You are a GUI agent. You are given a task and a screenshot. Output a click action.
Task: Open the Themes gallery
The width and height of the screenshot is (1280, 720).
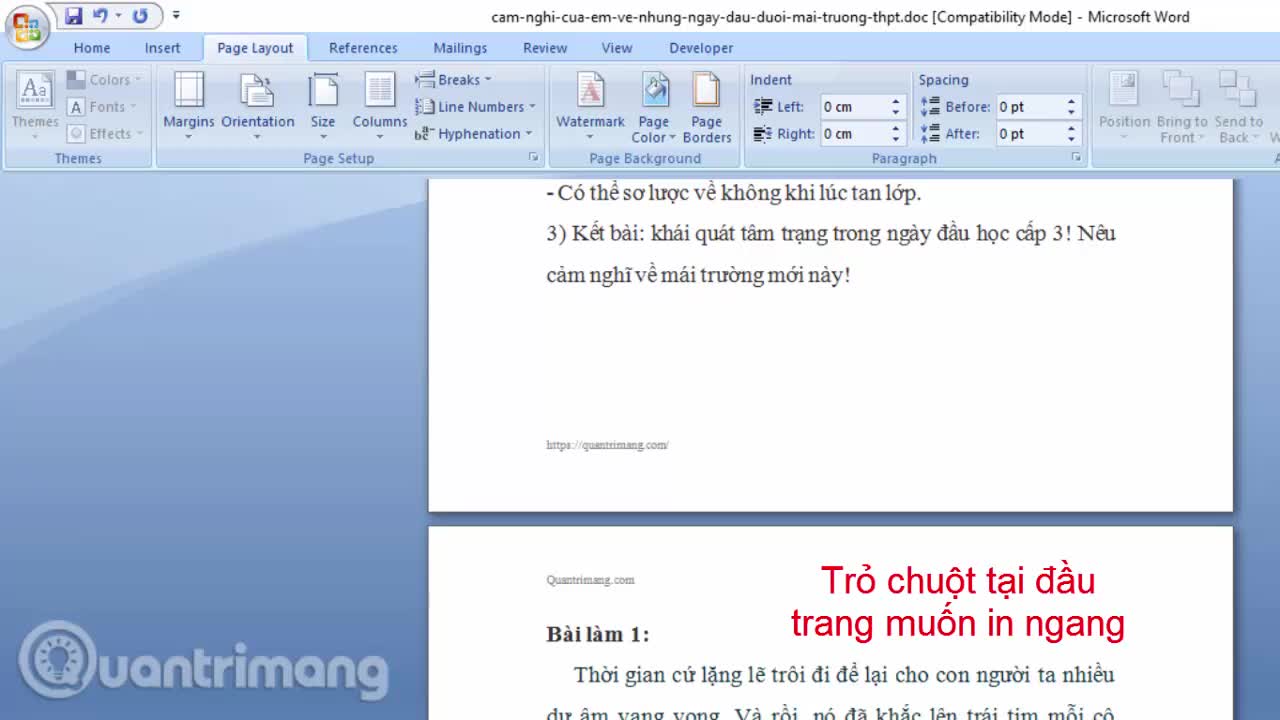(35, 106)
